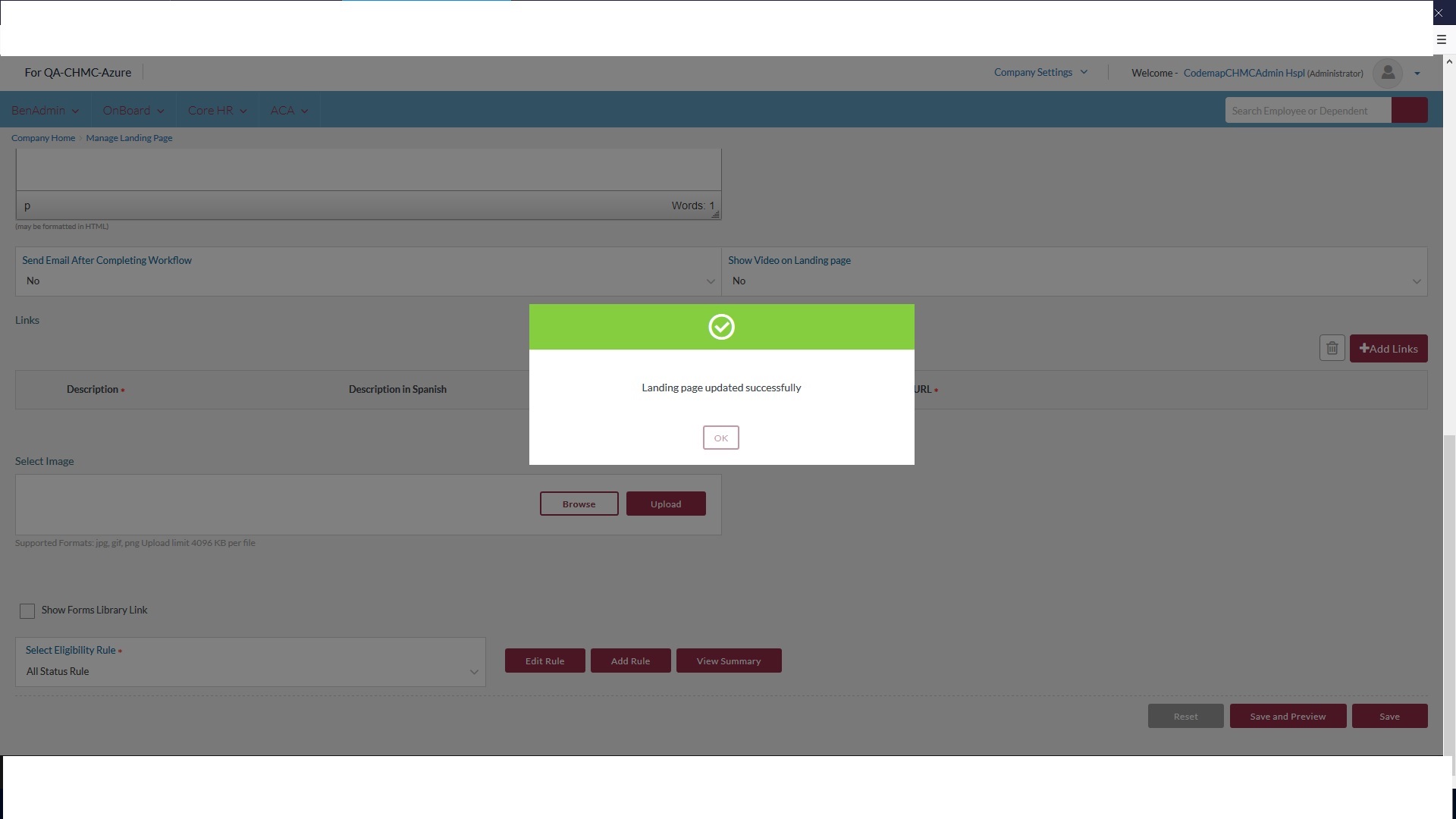Click the dark red search button
The image size is (1456, 819).
[x=1409, y=111]
